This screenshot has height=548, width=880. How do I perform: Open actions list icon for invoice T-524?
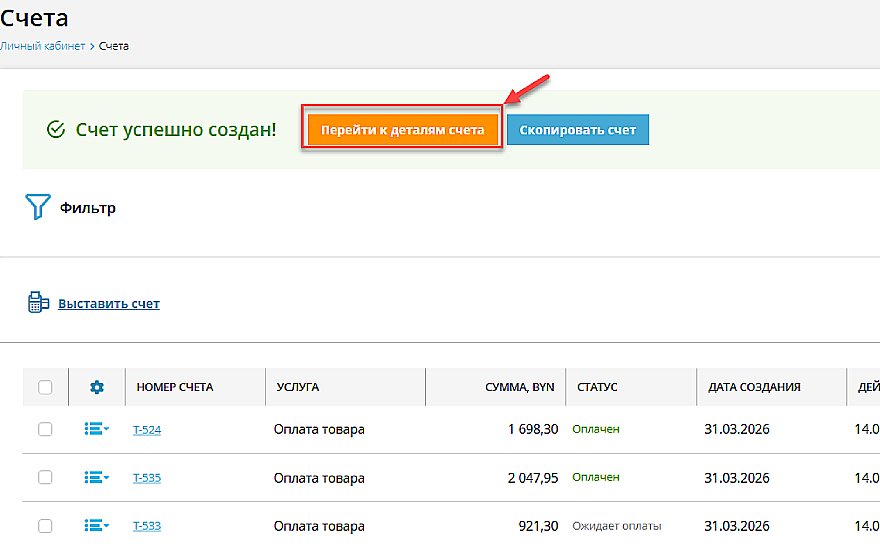click(96, 429)
